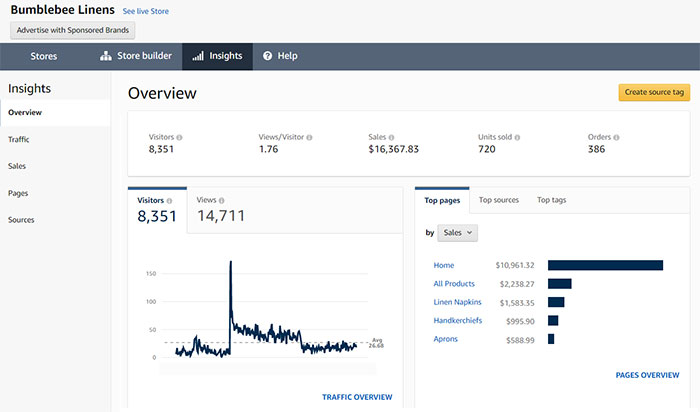700x412 pixels.
Task: Select the Top pages tab
Action: point(442,200)
